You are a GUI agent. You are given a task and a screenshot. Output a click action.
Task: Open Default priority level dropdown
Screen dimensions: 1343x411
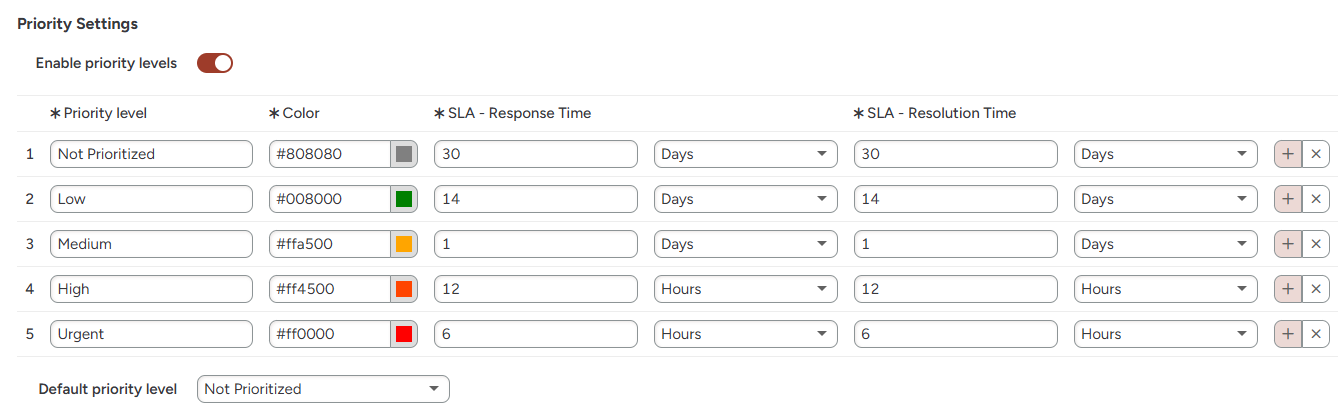coord(323,389)
